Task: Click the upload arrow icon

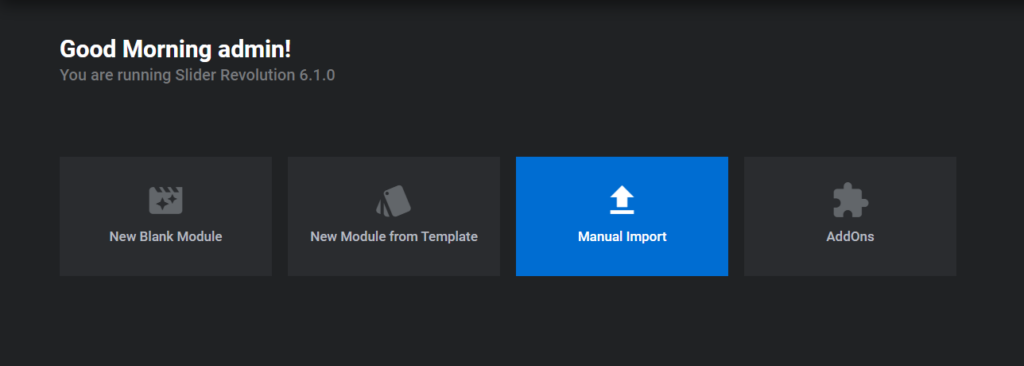Action: pyautogui.click(x=622, y=200)
